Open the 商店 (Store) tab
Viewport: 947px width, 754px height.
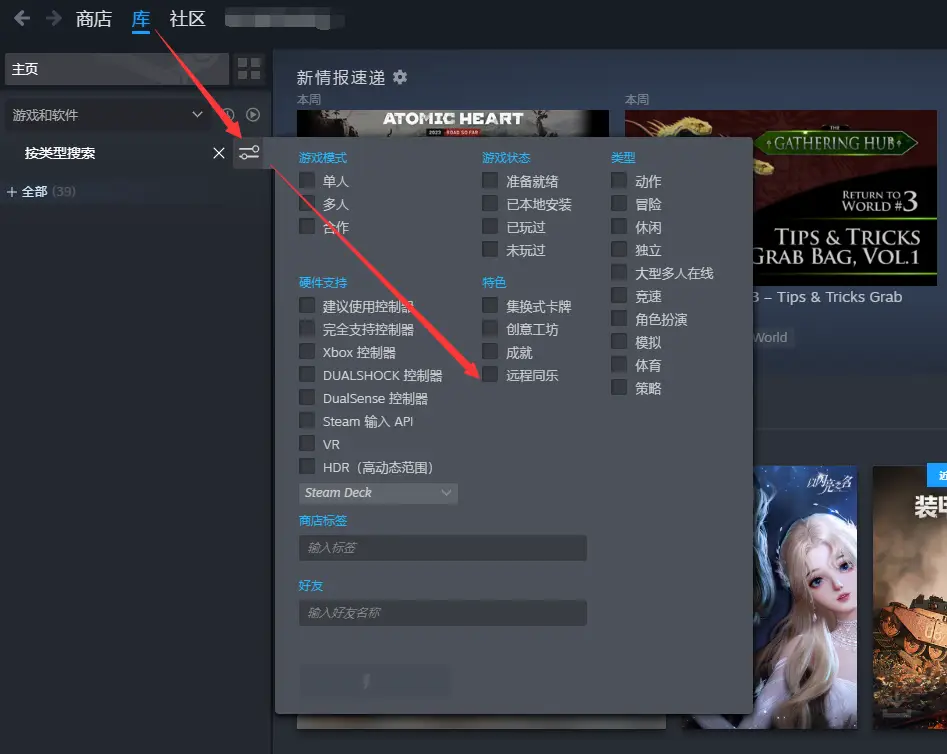point(94,19)
